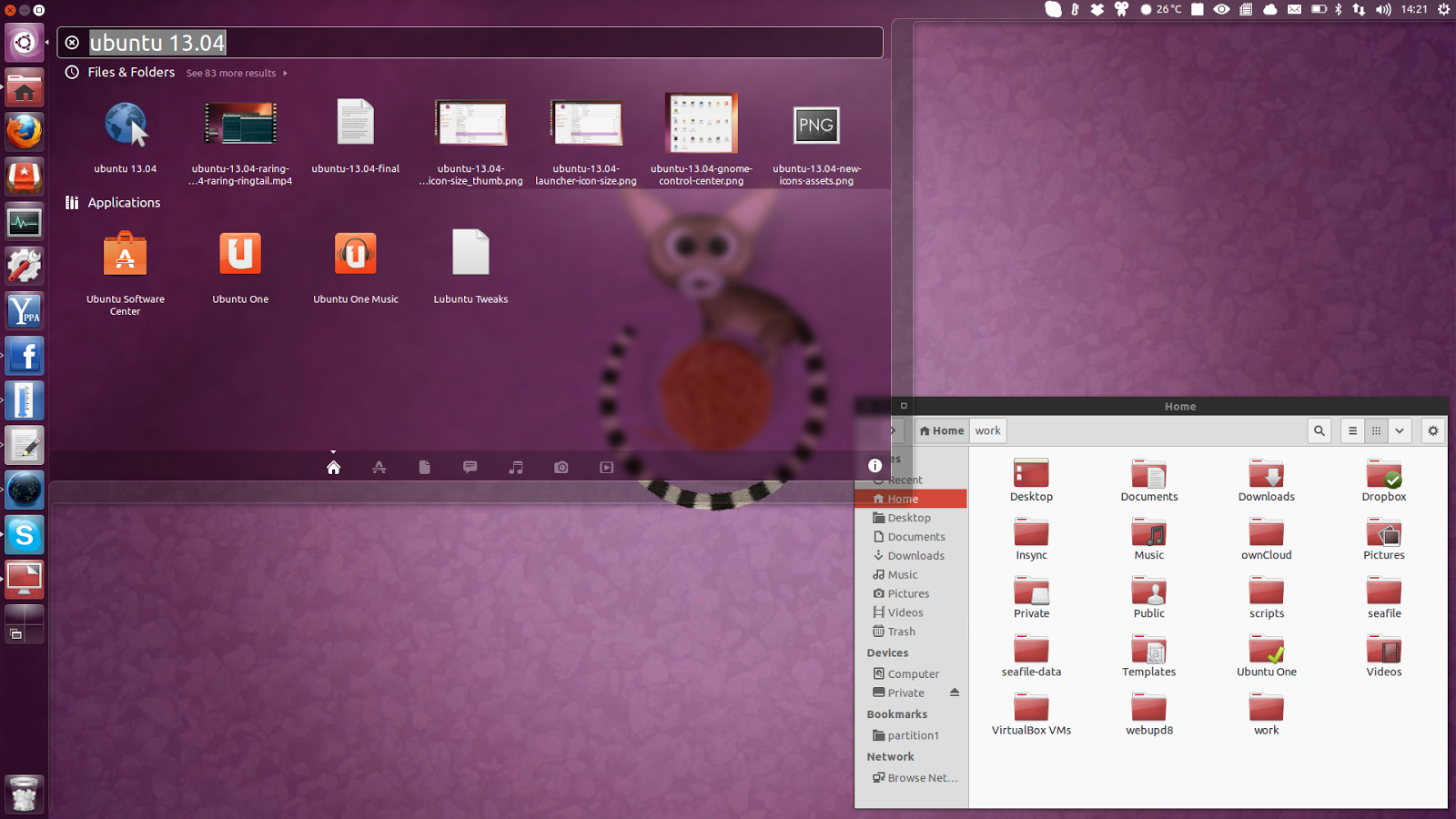Switch file manager to grid view
Screen dimensions: 1456x819
[1376, 431]
